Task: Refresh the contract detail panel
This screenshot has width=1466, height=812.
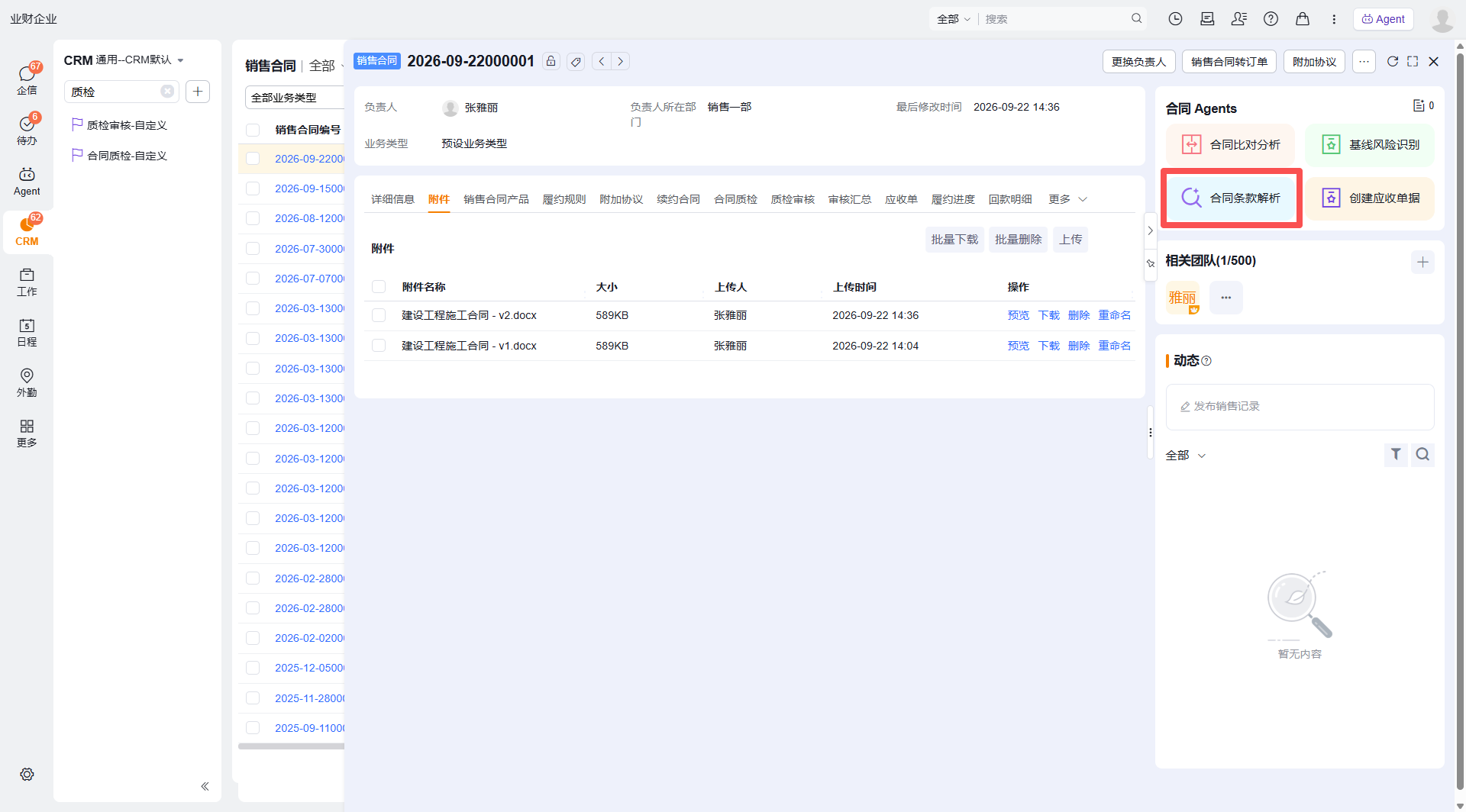Action: (x=1392, y=61)
